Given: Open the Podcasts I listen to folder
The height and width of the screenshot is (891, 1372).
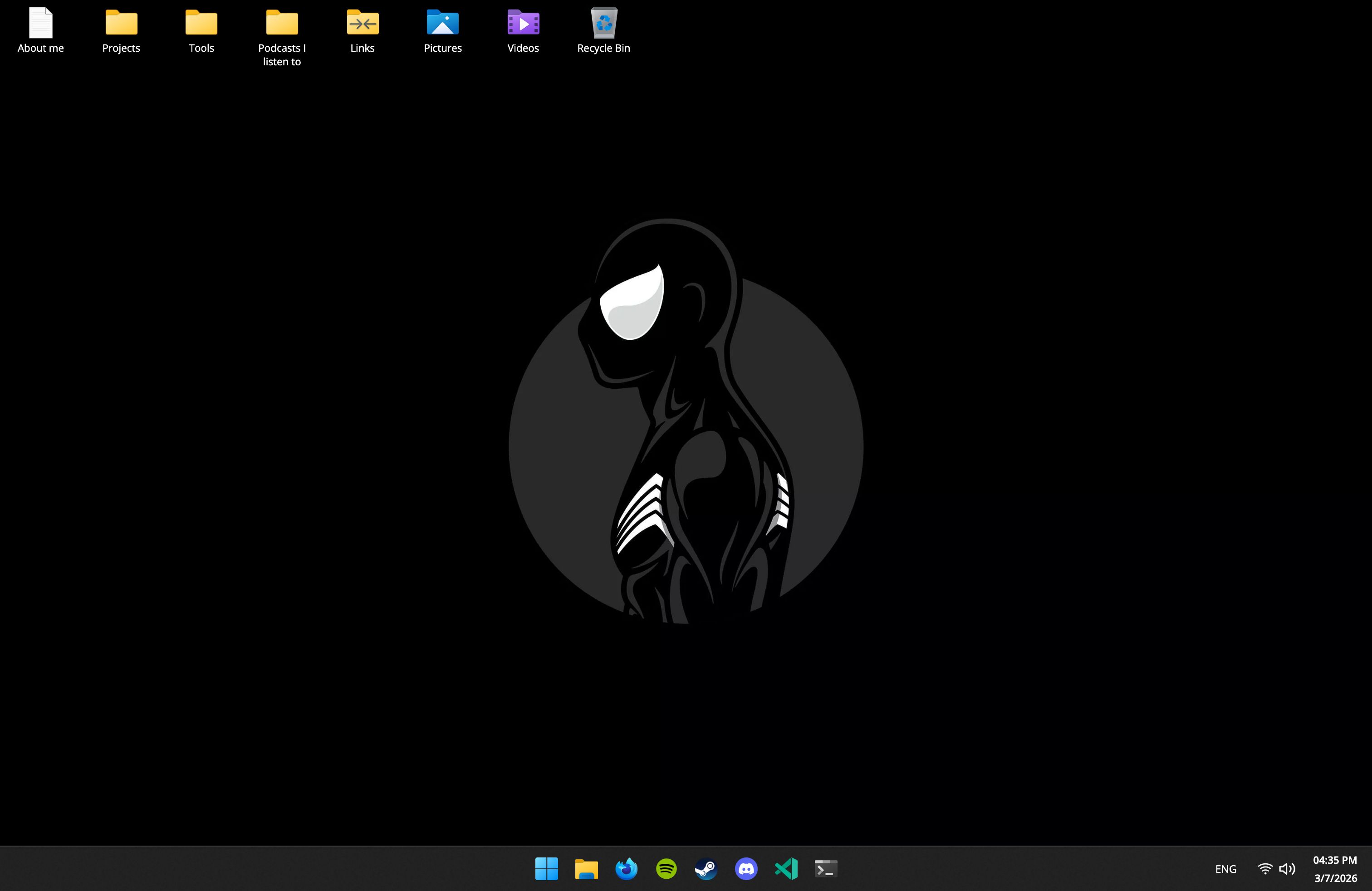Looking at the screenshot, I should click(282, 24).
